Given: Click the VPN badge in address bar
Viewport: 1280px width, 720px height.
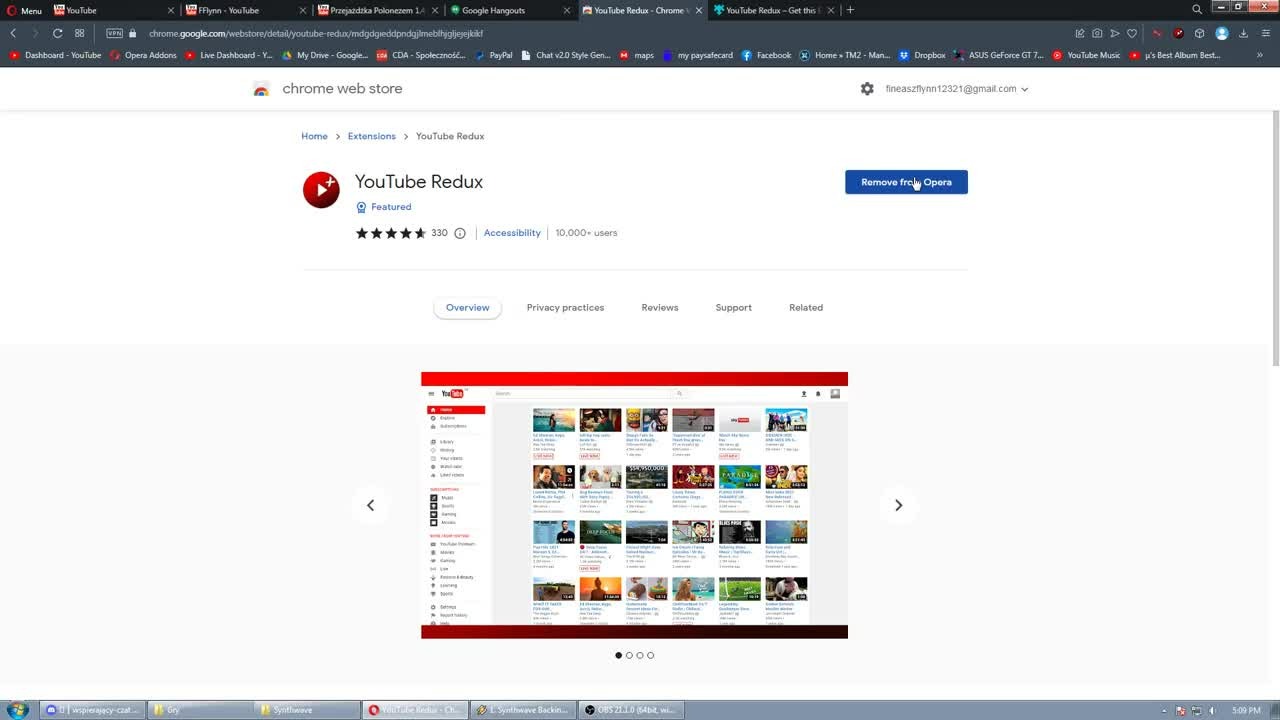Looking at the screenshot, I should pyautogui.click(x=114, y=33).
